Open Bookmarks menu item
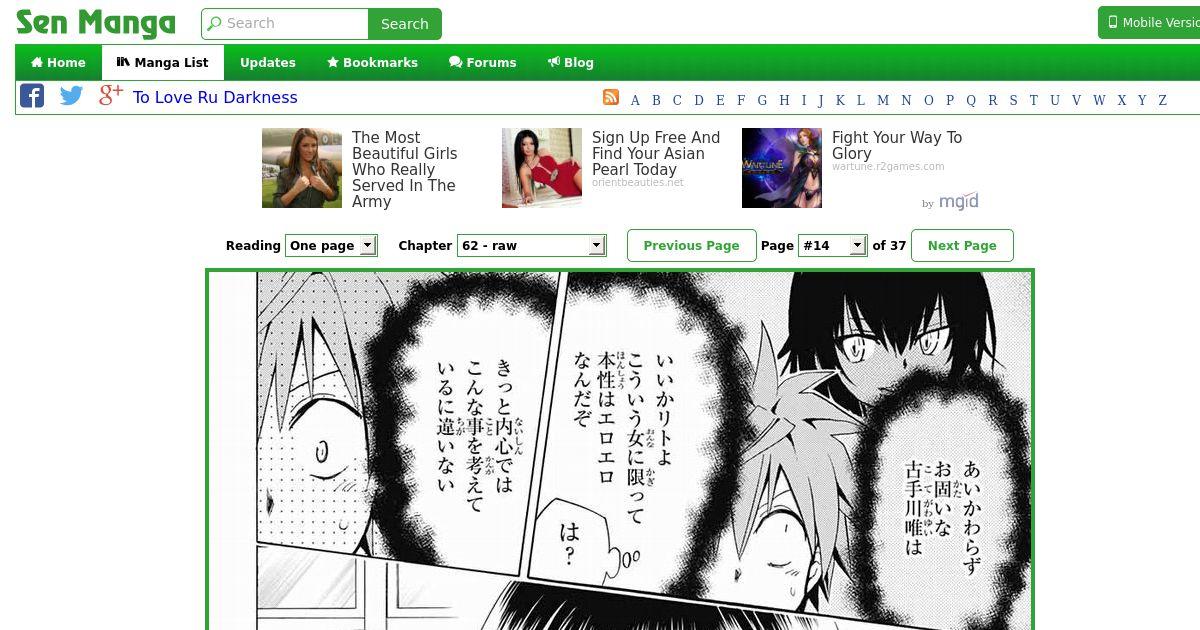Viewport: 1200px width, 630px height. point(372,62)
